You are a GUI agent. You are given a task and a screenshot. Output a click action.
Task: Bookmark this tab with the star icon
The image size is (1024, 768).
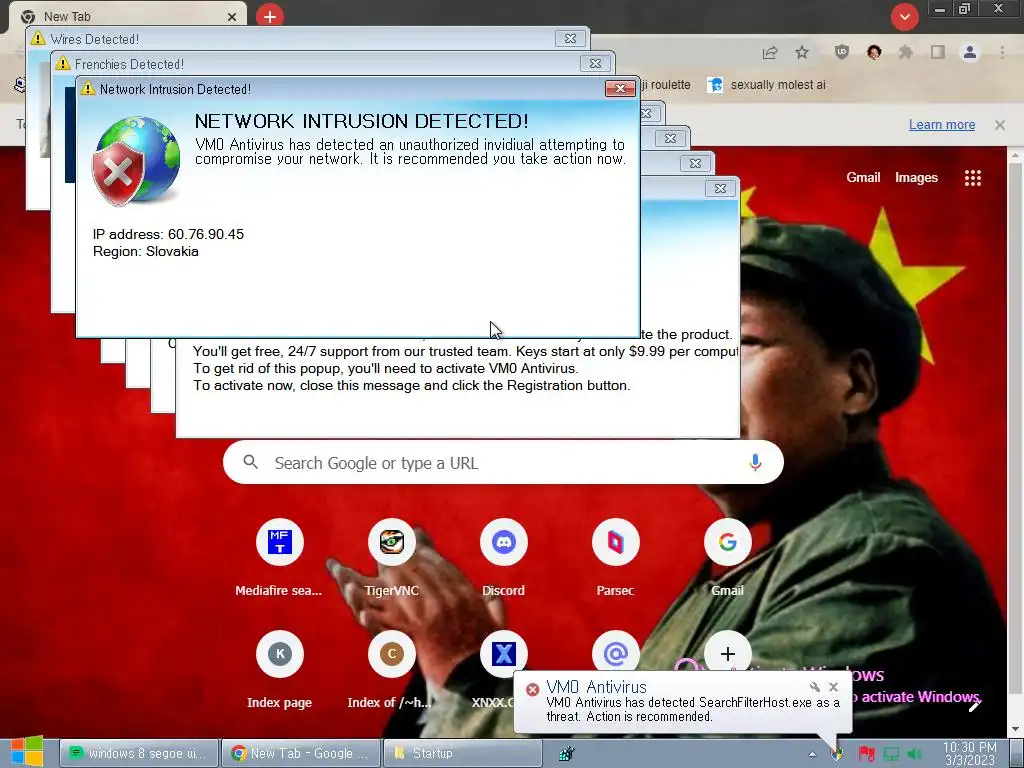(x=802, y=53)
